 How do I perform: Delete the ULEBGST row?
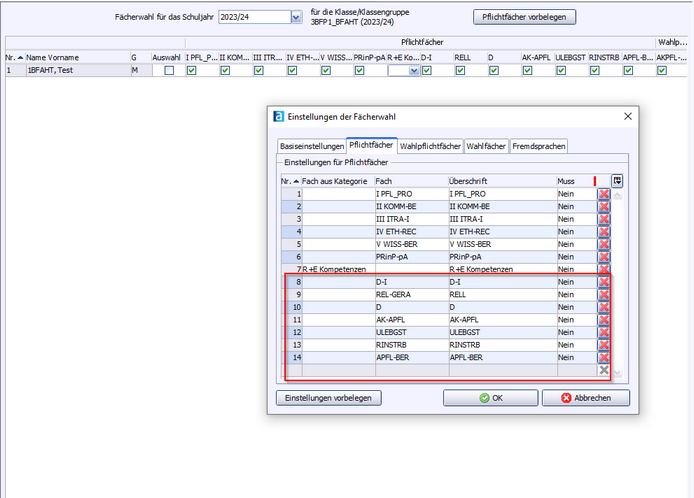pyautogui.click(x=603, y=333)
